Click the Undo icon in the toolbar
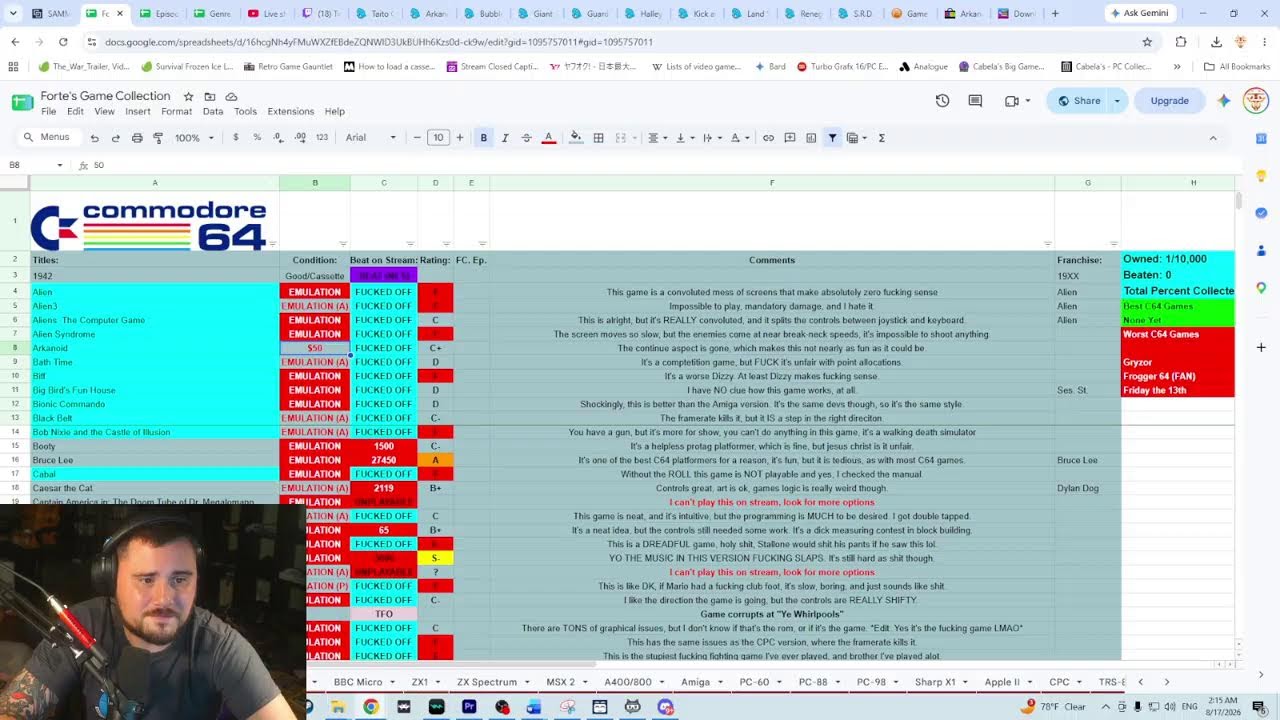This screenshot has width=1280, height=720. (94, 138)
